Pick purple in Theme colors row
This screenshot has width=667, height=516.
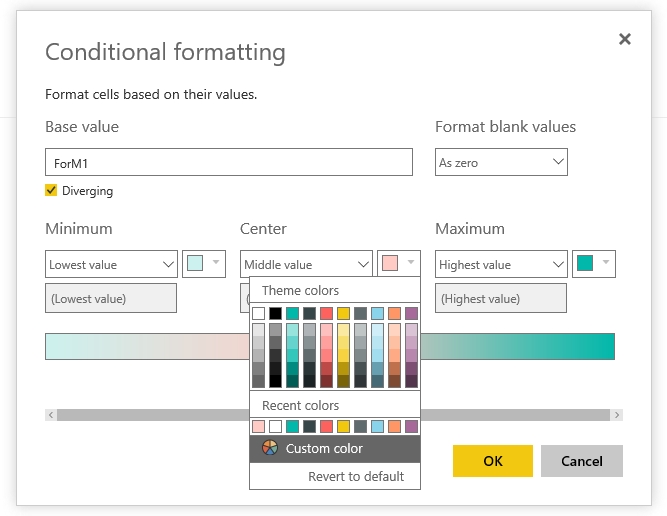pos(411,314)
